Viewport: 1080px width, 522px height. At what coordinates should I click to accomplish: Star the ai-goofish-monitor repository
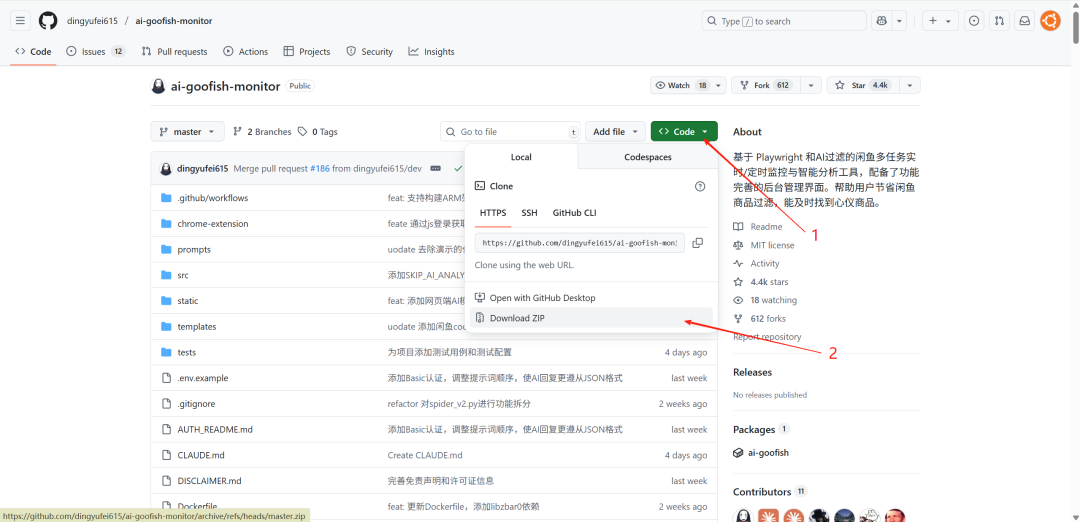(864, 85)
